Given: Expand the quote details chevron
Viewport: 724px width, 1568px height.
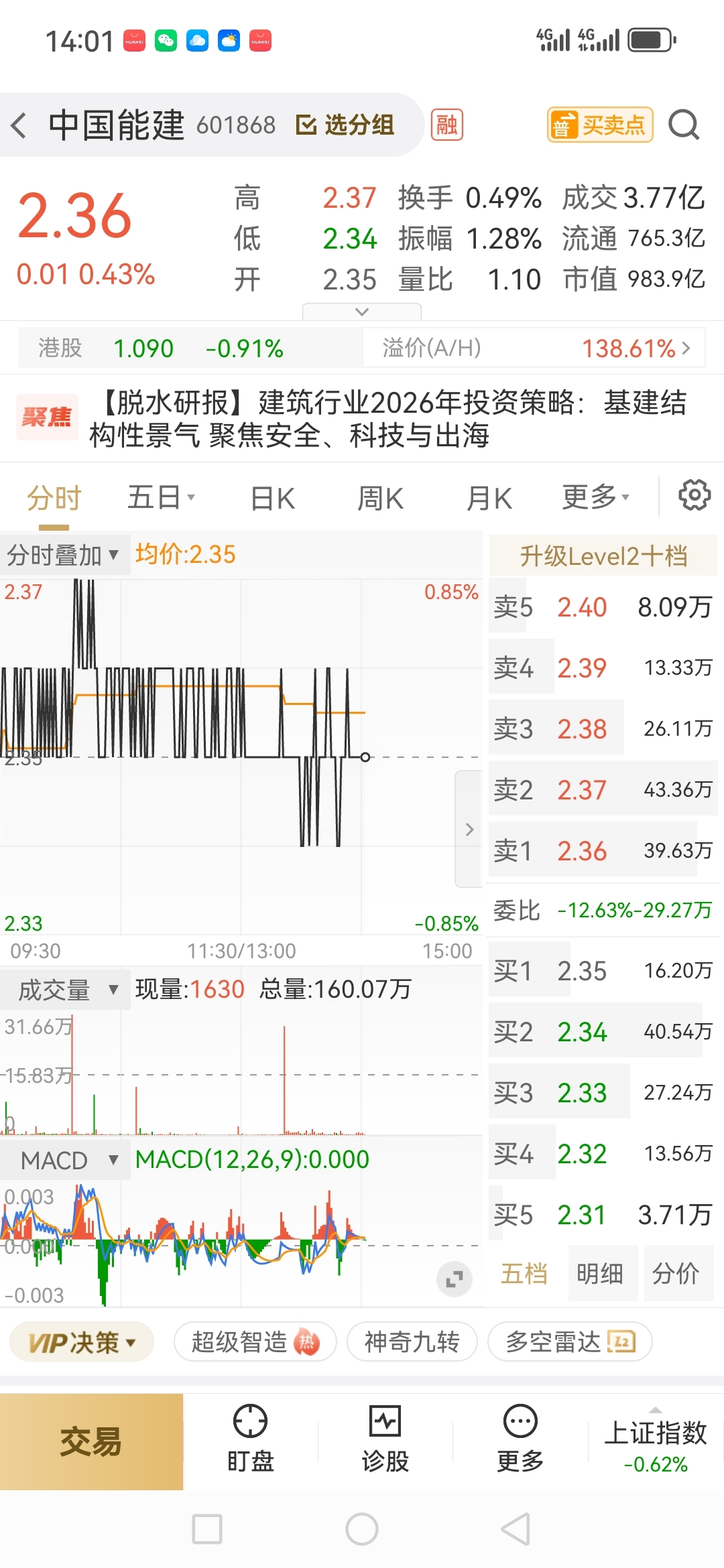Looking at the screenshot, I should tap(362, 312).
